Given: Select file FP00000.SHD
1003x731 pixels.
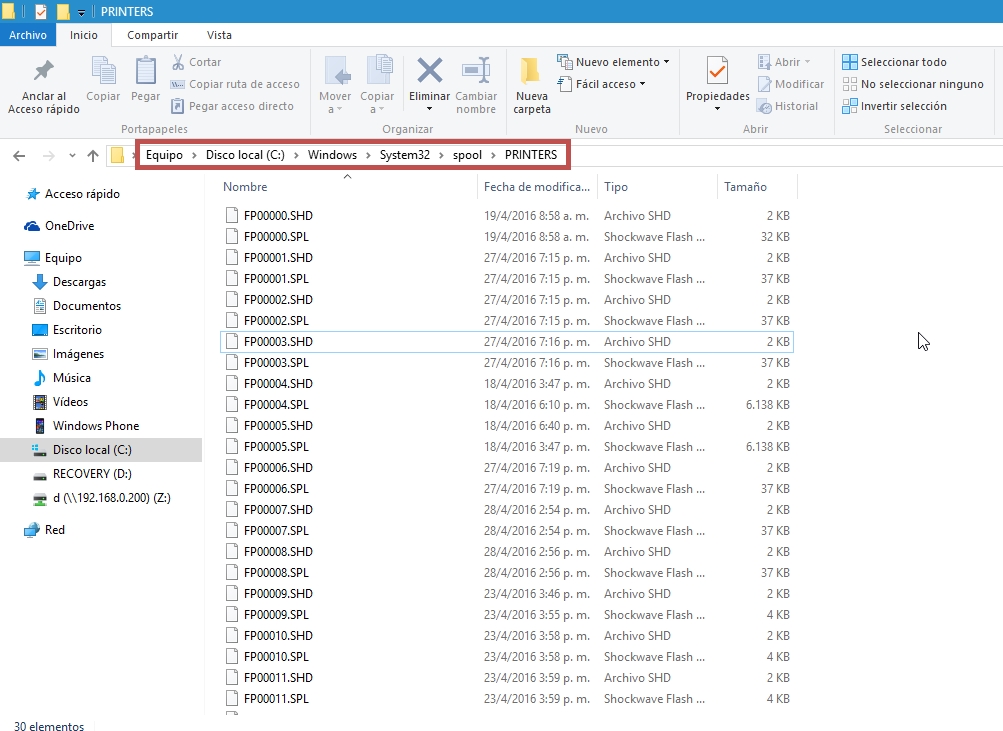Looking at the screenshot, I should (507, 216).
